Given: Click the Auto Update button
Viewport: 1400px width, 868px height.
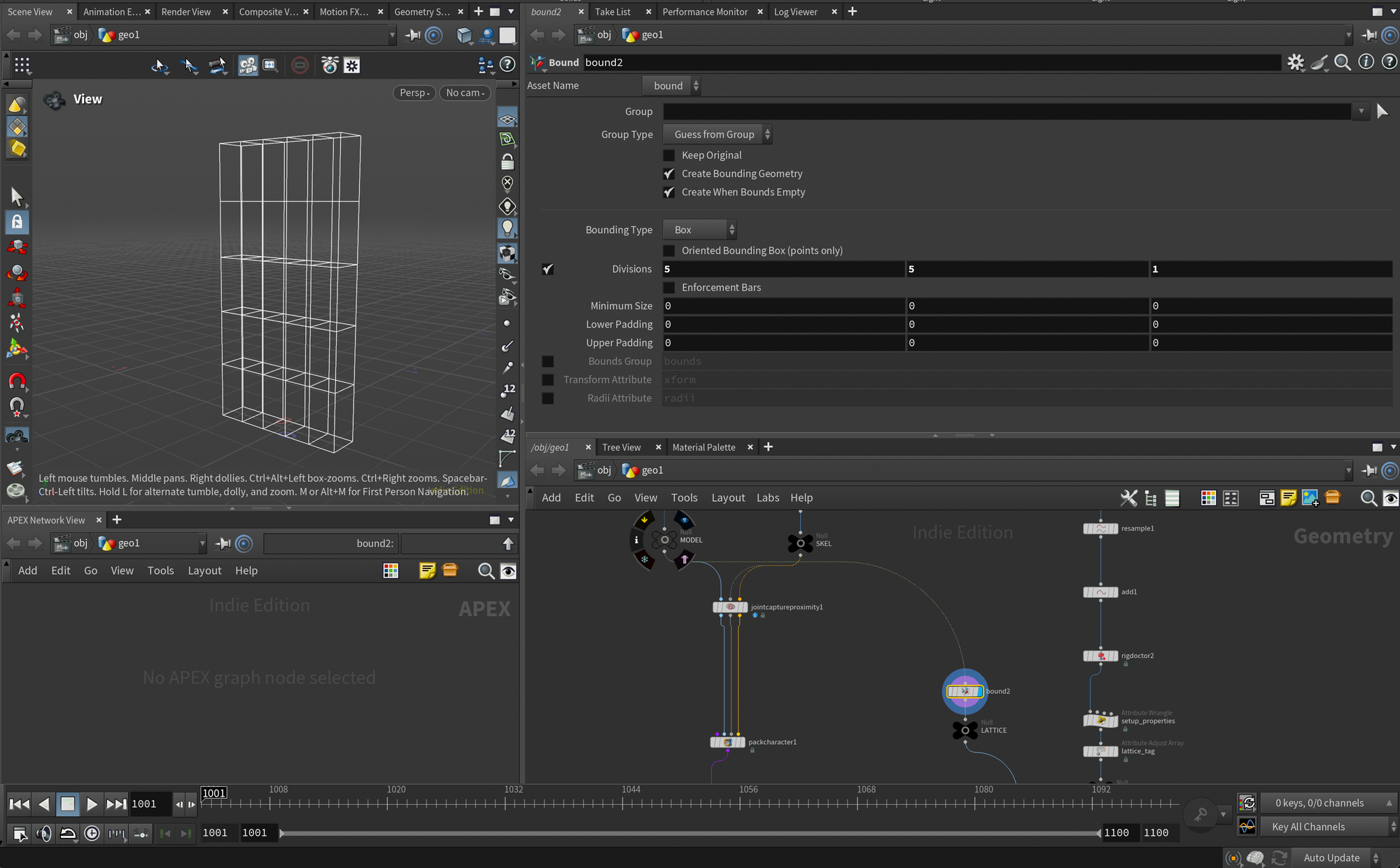Looking at the screenshot, I should [1331, 857].
